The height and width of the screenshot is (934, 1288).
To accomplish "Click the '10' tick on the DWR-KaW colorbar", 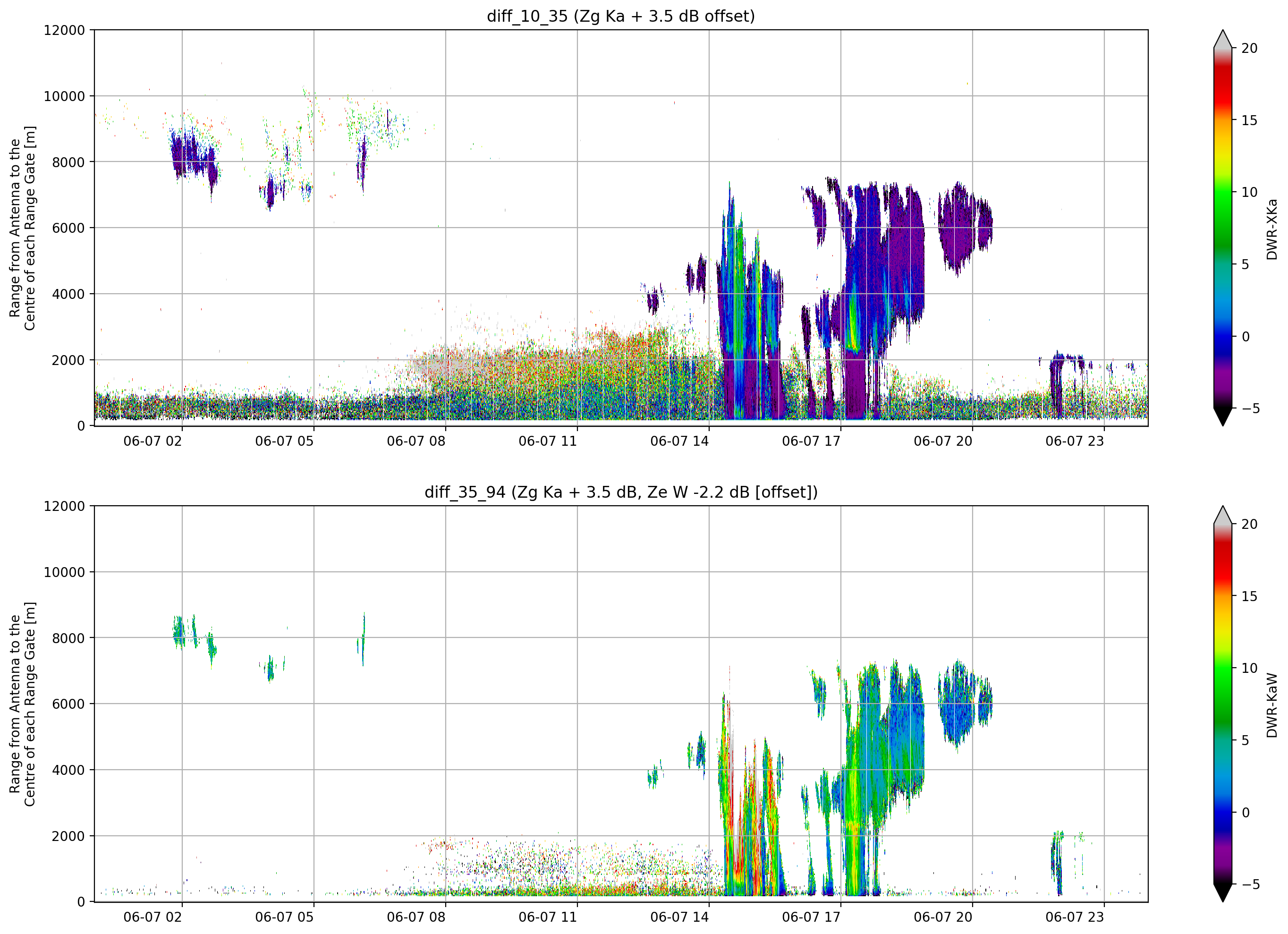I will (x=1249, y=668).
